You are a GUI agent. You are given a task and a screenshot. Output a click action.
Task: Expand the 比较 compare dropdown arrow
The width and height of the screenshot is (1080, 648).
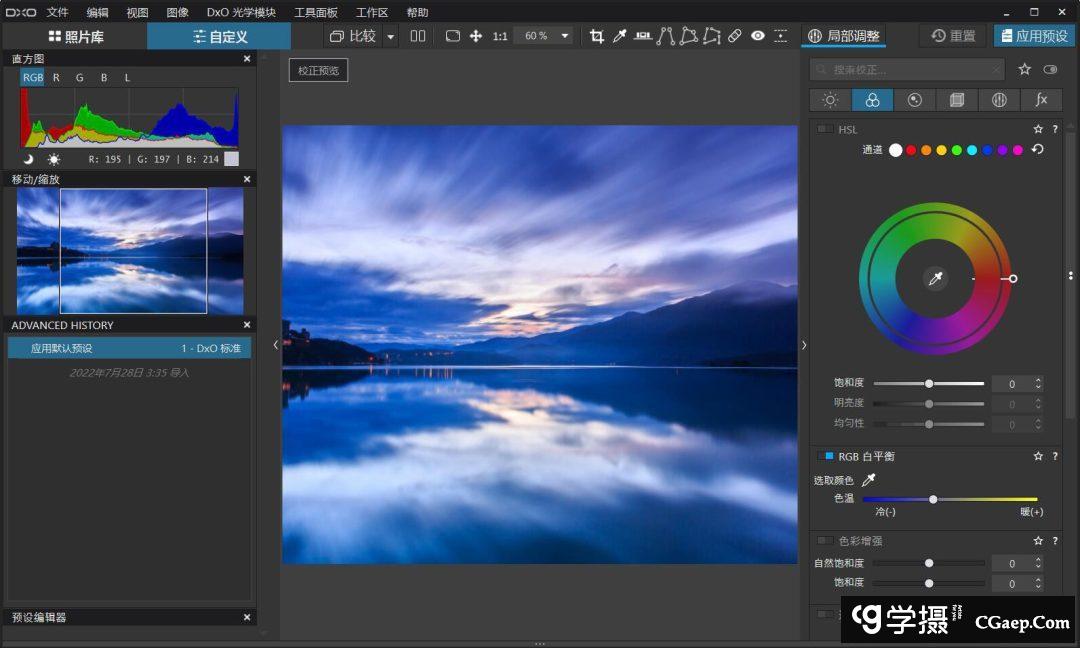[x=390, y=36]
